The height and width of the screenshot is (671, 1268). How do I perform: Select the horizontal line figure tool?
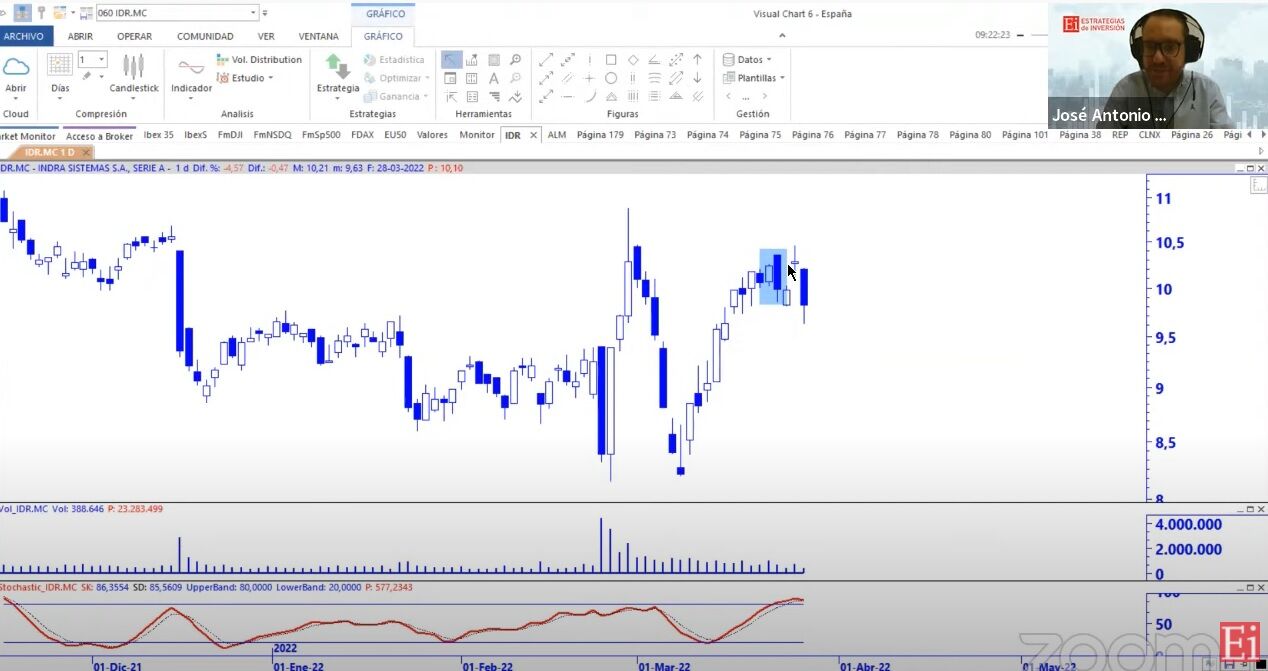click(568, 97)
